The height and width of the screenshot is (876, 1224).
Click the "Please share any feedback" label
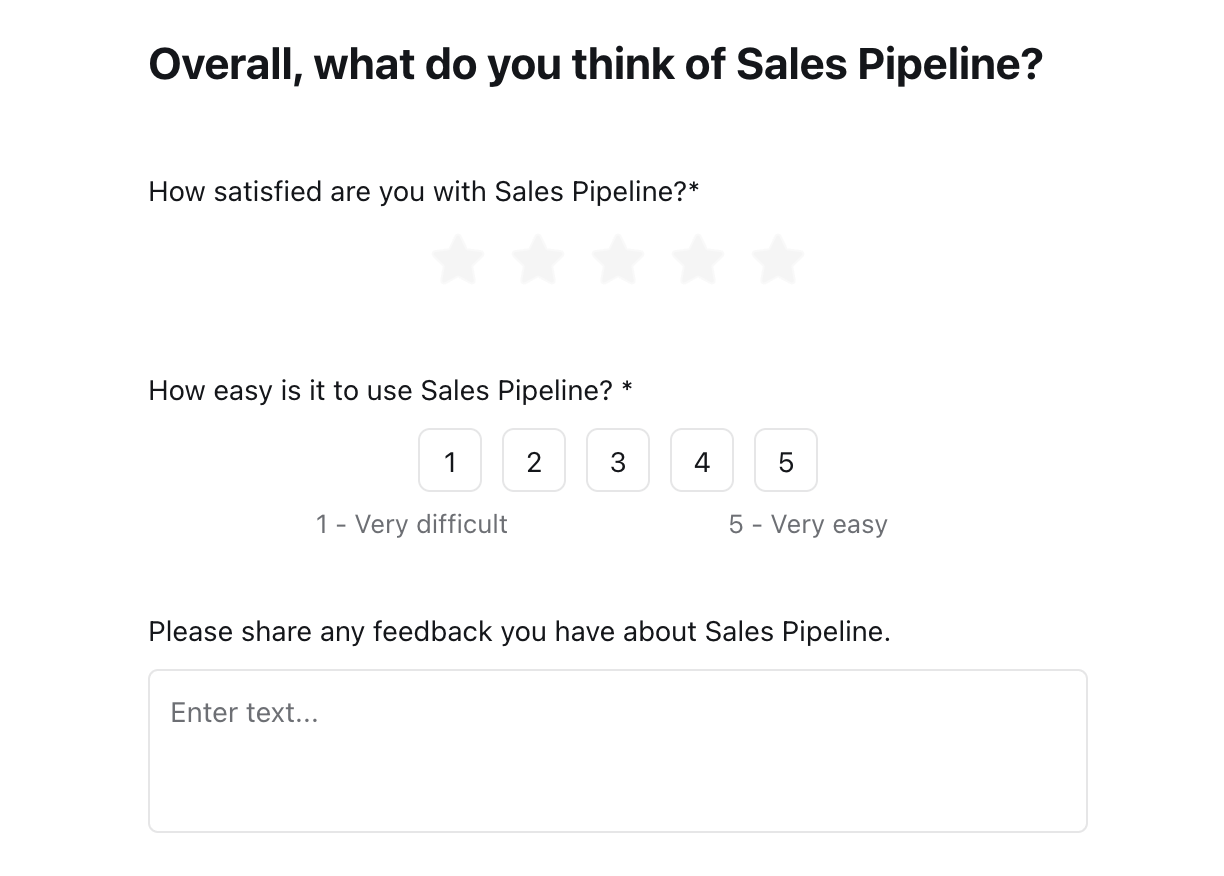519,632
